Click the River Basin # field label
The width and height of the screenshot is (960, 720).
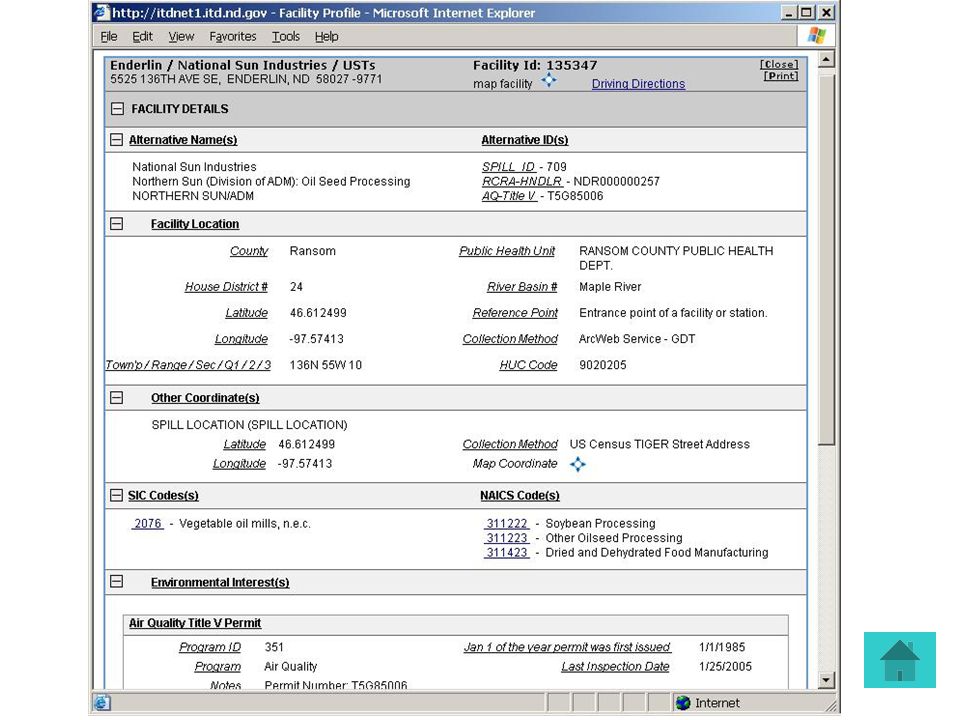(x=522, y=287)
